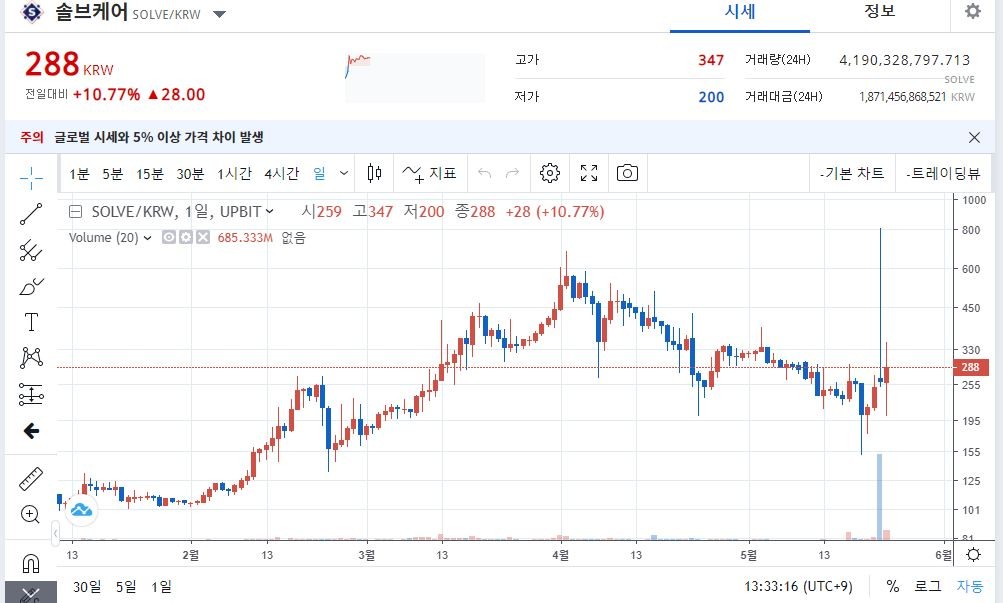Viewport: 1003px width, 603px height.
Task: Select the crosshair cursor tool
Action: [x=31, y=178]
